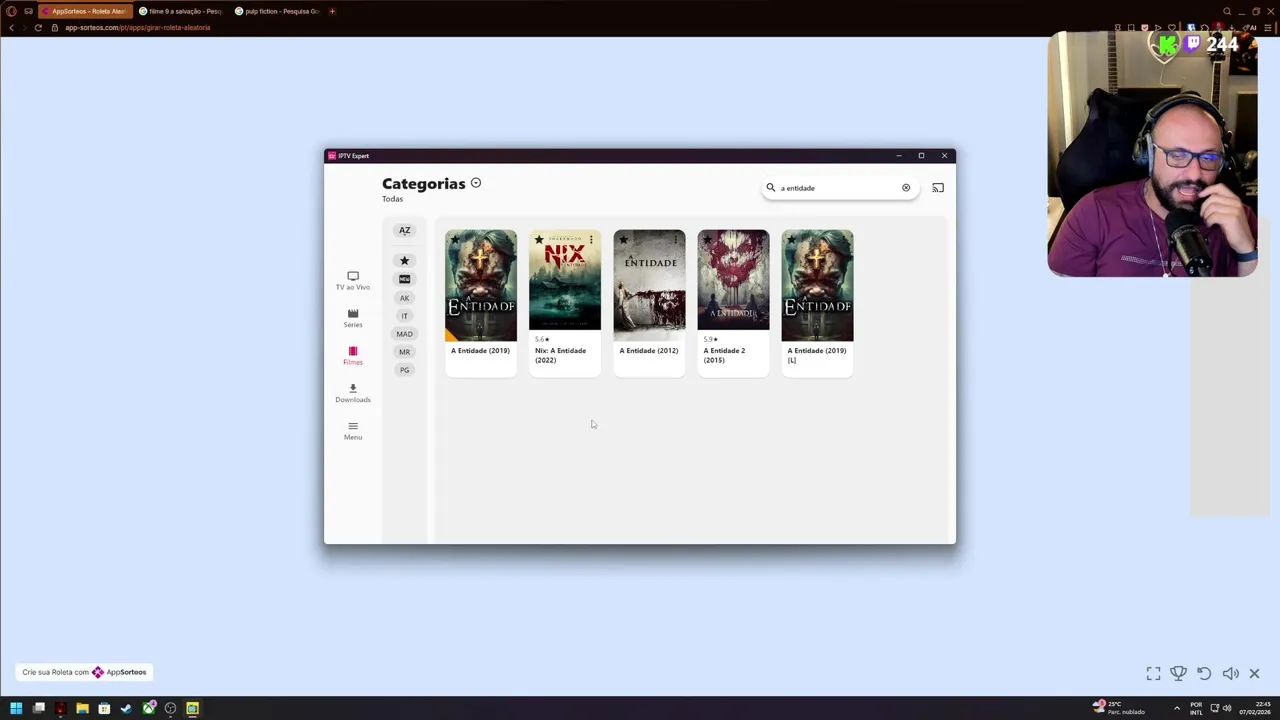The width and height of the screenshot is (1280, 720).
Task: Open Xbox app from the taskbar
Action: point(148,708)
